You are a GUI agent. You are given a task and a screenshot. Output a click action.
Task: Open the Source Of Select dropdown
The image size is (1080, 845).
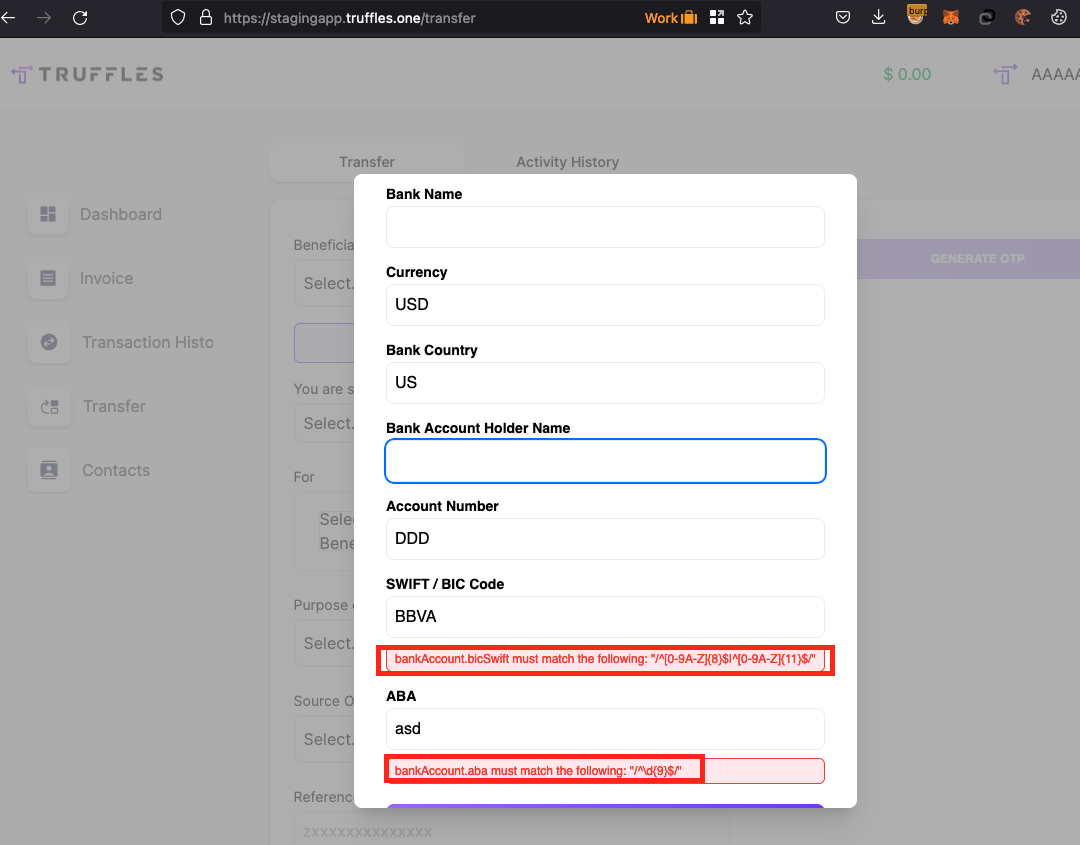click(324, 739)
